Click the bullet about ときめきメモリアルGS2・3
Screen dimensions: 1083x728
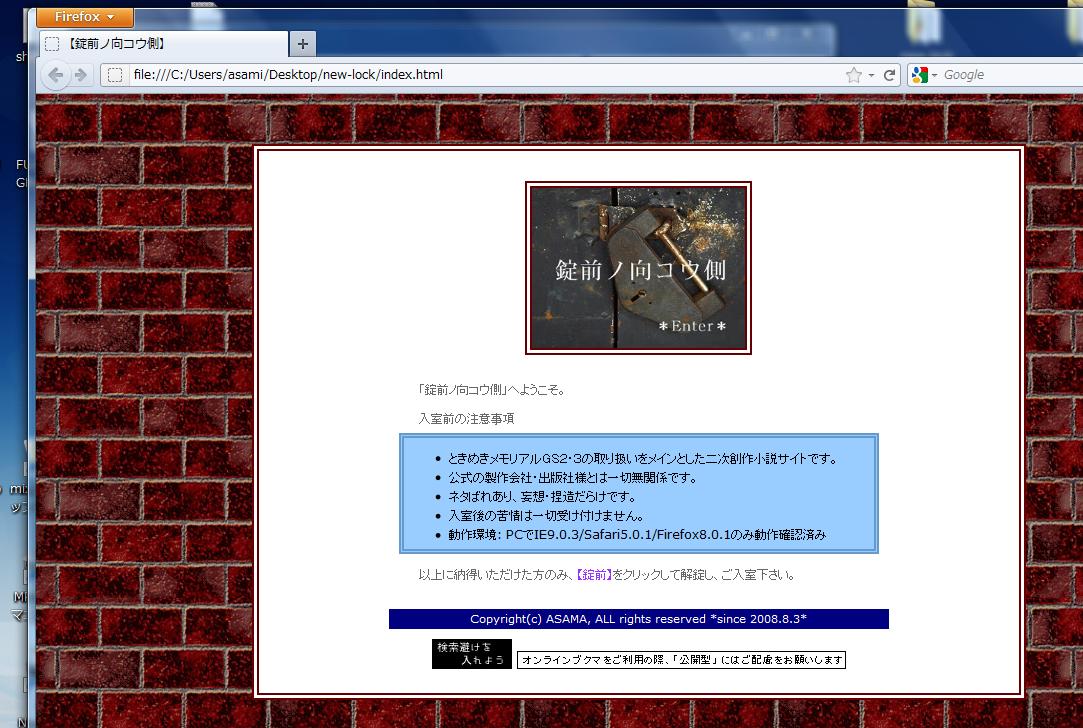pos(642,459)
